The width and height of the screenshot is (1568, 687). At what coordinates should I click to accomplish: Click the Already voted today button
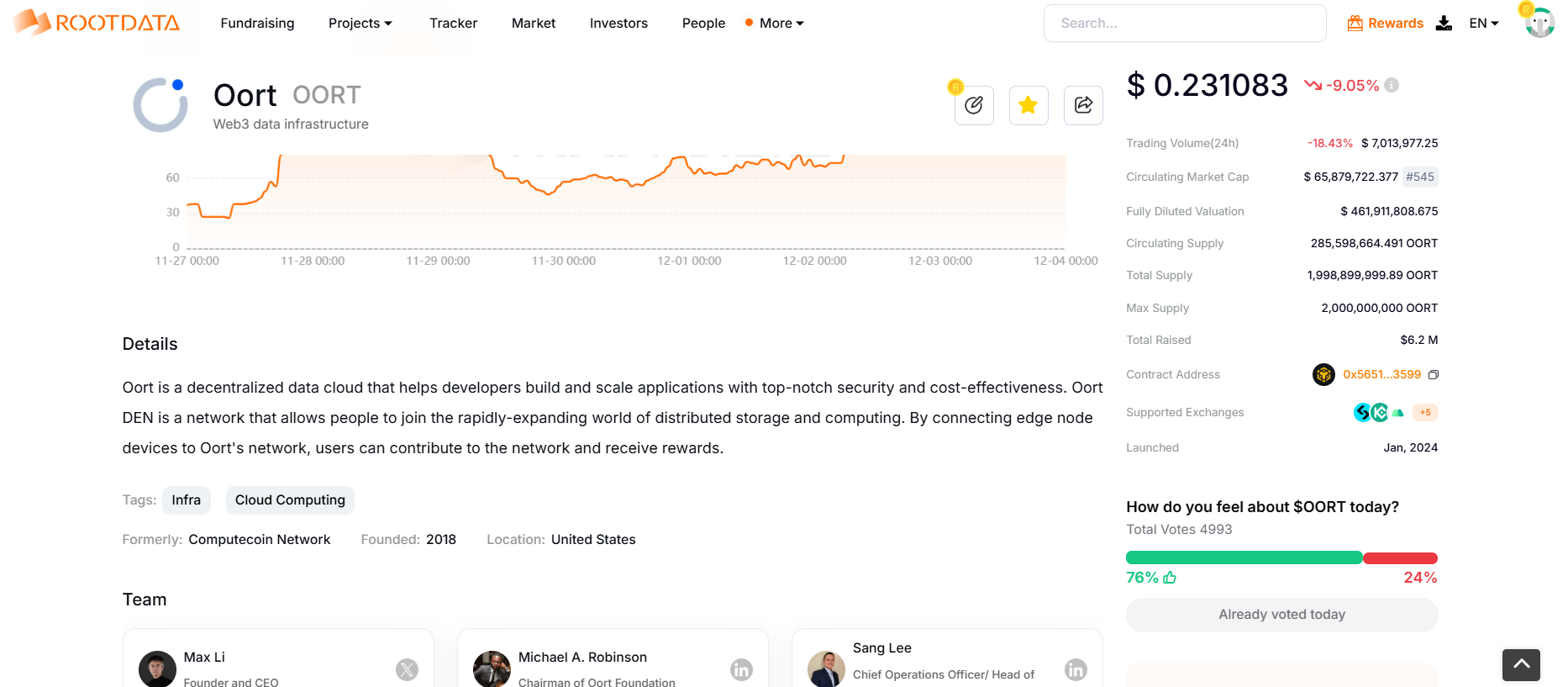[1281, 615]
